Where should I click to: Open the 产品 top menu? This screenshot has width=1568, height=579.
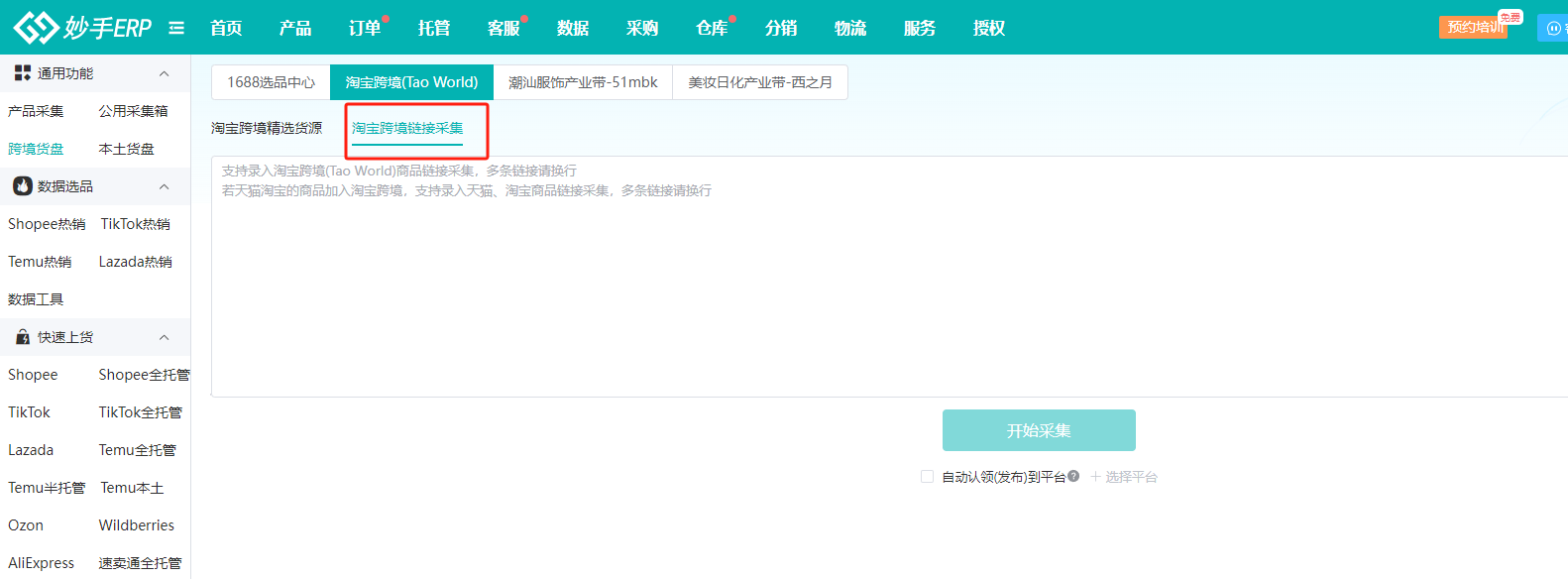point(295,28)
